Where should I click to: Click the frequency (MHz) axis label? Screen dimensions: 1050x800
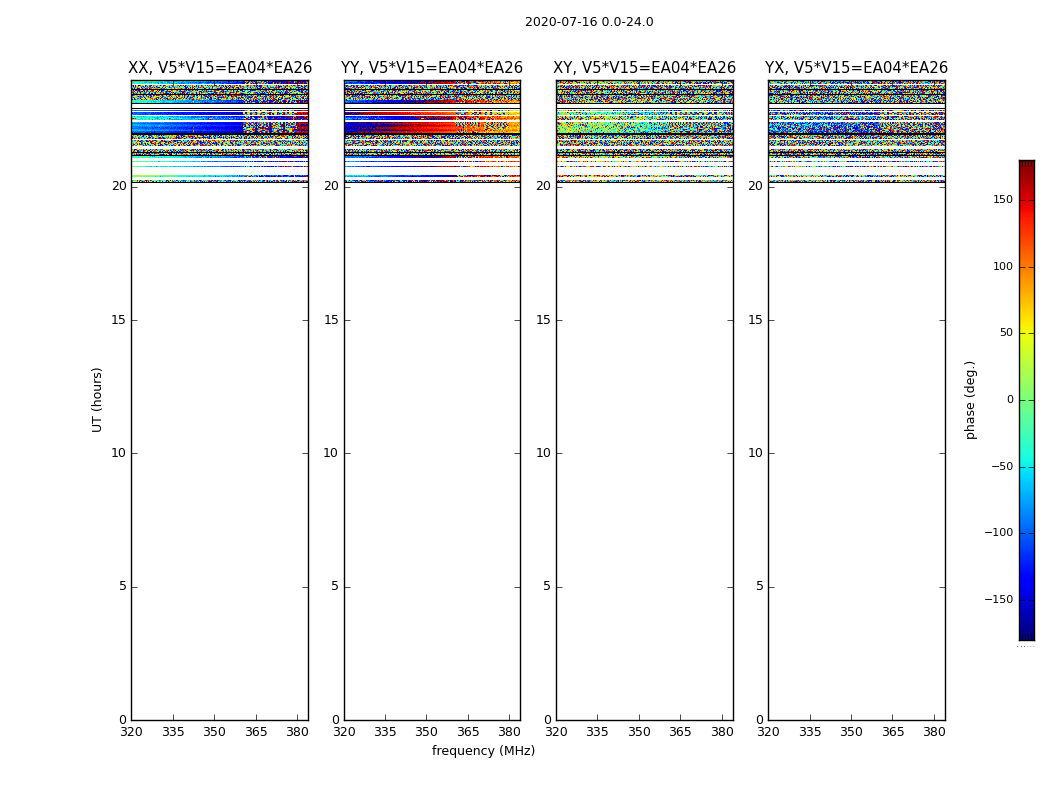[x=483, y=750]
